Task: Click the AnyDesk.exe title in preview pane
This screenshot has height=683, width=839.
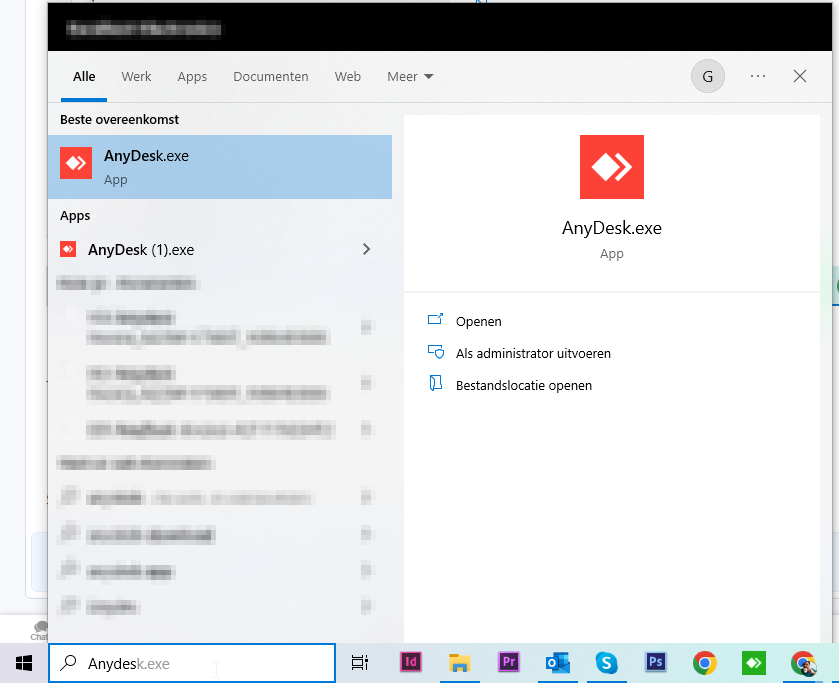Action: pyautogui.click(x=612, y=229)
